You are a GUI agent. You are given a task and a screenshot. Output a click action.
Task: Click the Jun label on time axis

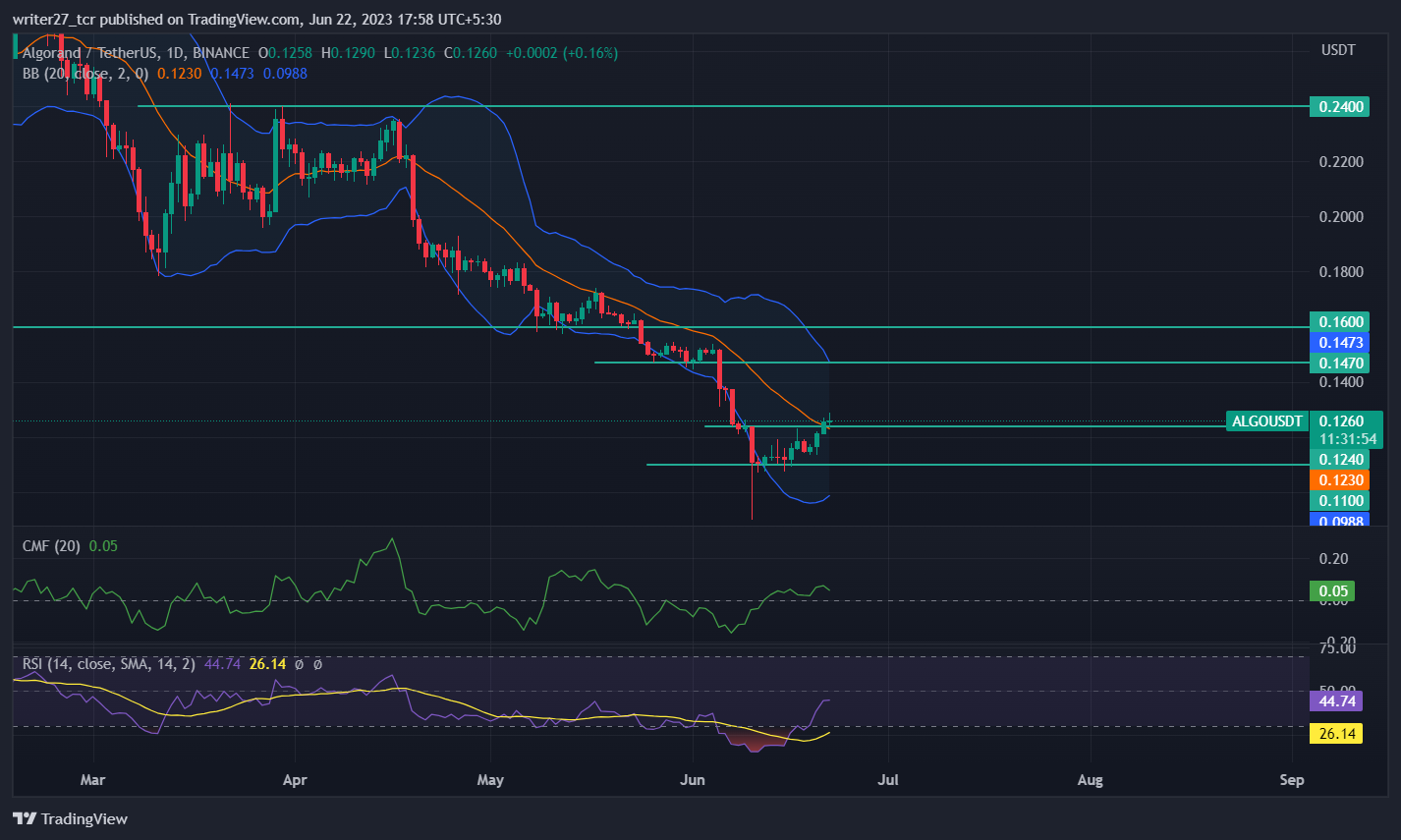[x=693, y=780]
